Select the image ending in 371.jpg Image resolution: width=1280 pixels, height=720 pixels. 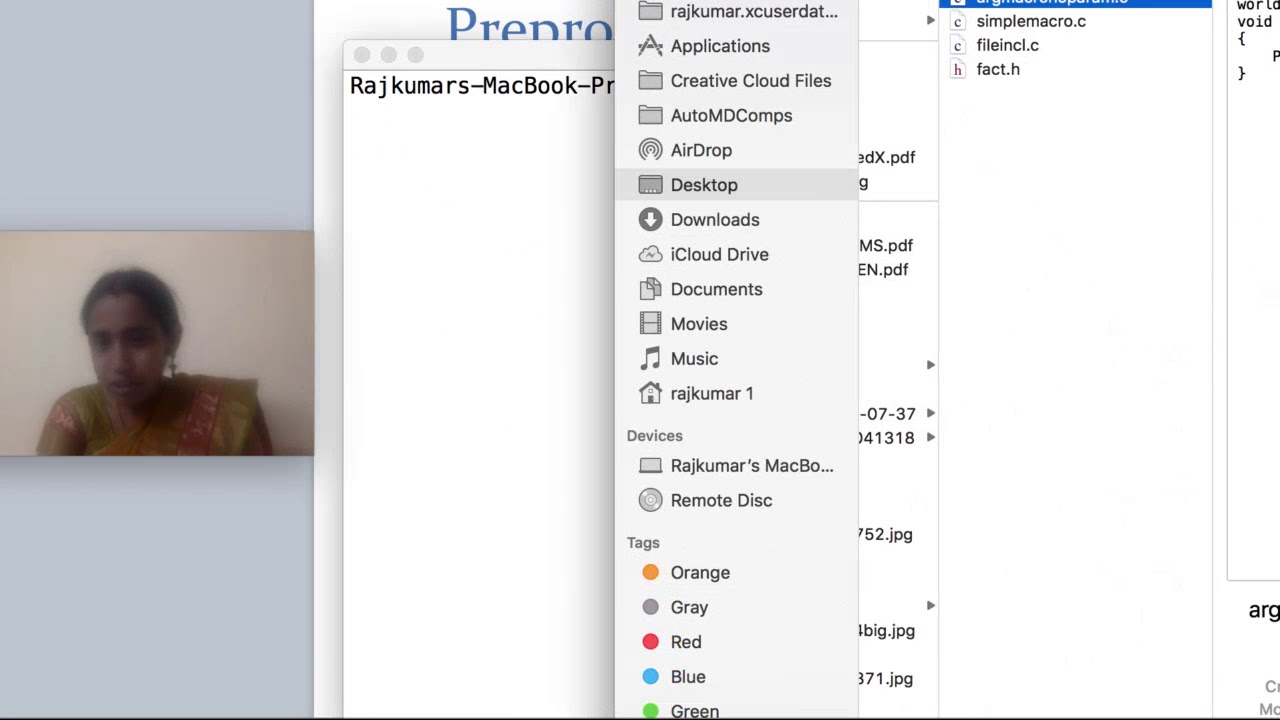pos(885,678)
